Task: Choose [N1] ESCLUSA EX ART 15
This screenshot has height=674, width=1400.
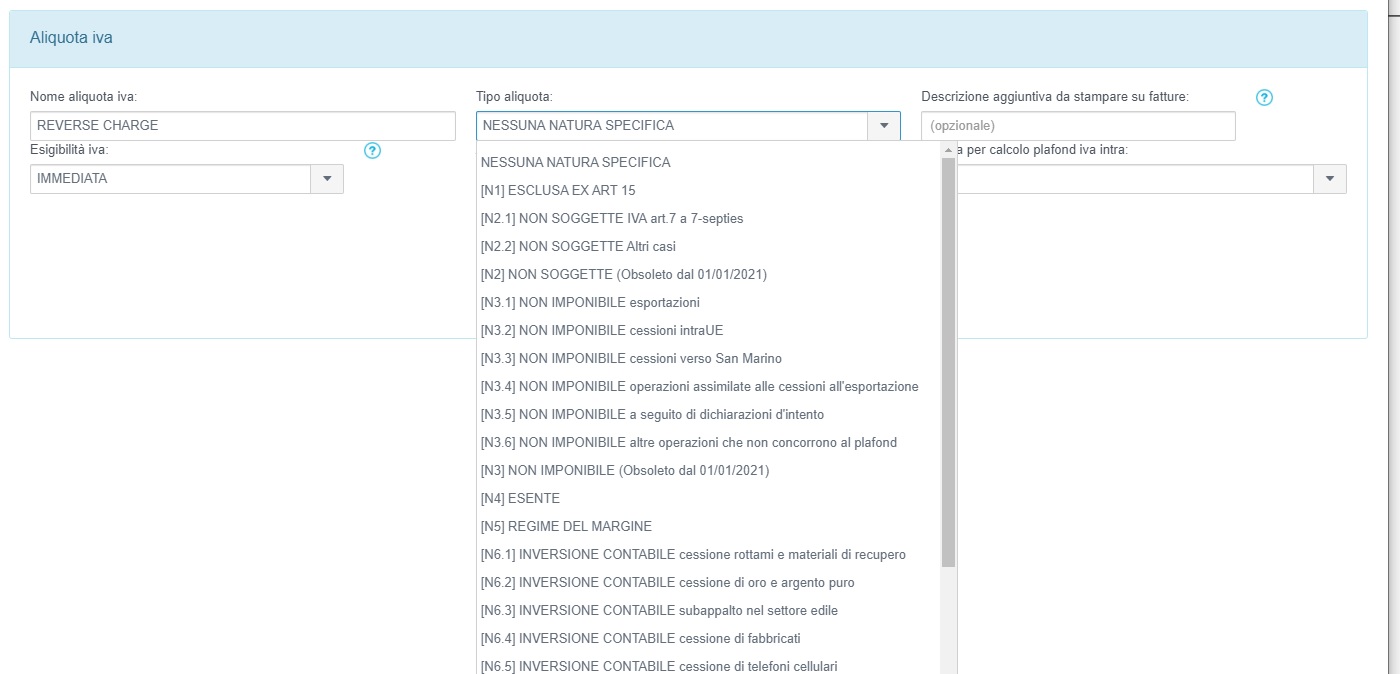Action: (x=558, y=190)
